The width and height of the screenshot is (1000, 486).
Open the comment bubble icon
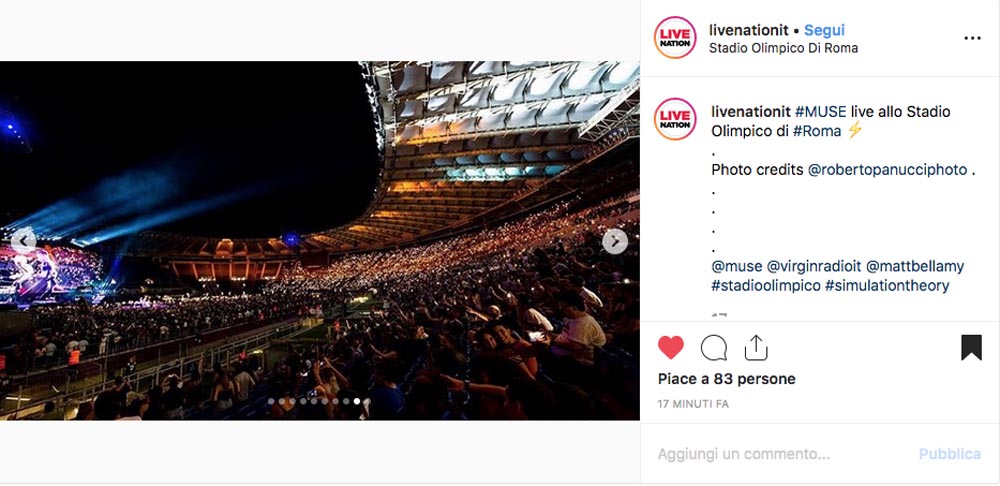714,348
